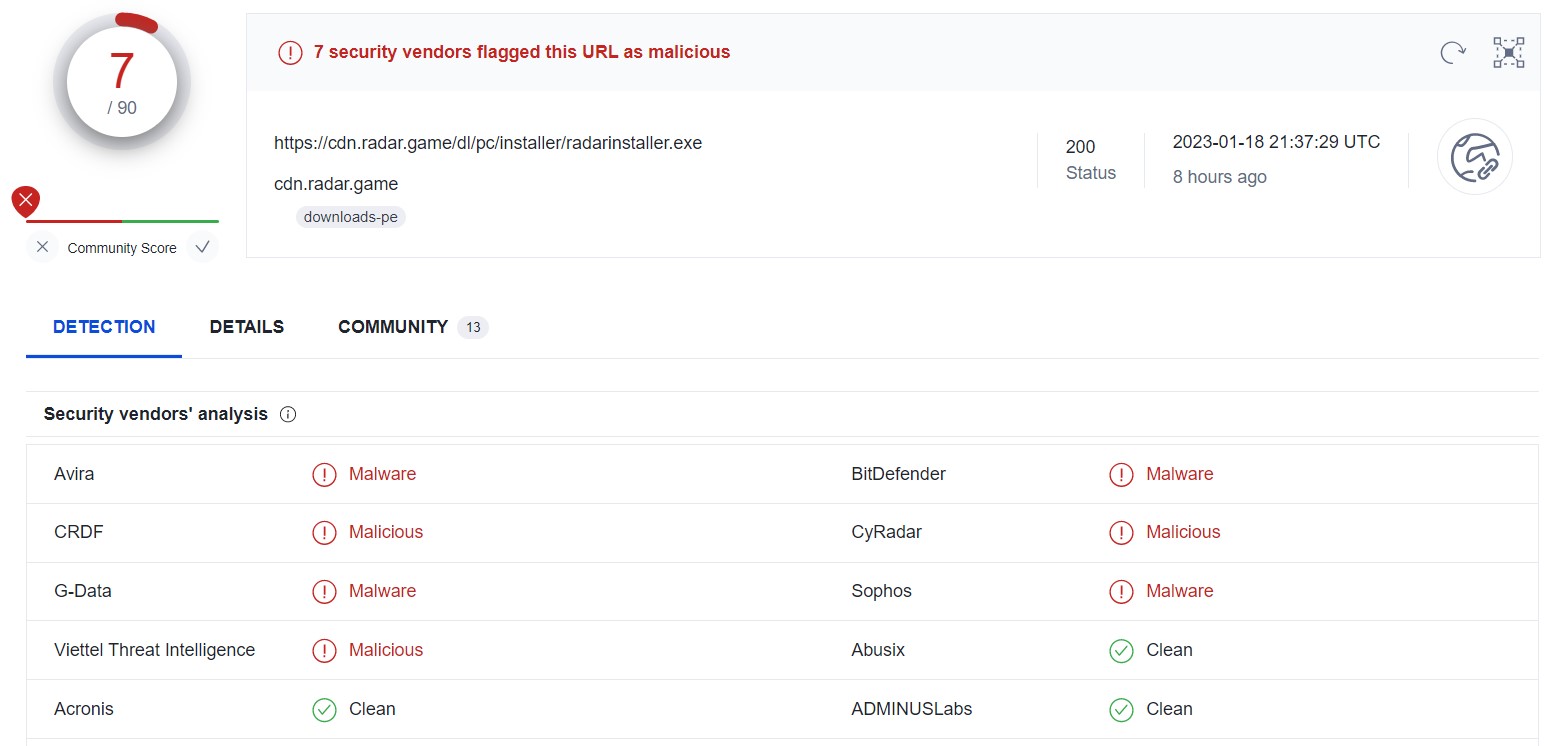Click the Malicious result for CyRadar
The width and height of the screenshot is (1558, 746).
click(1183, 532)
